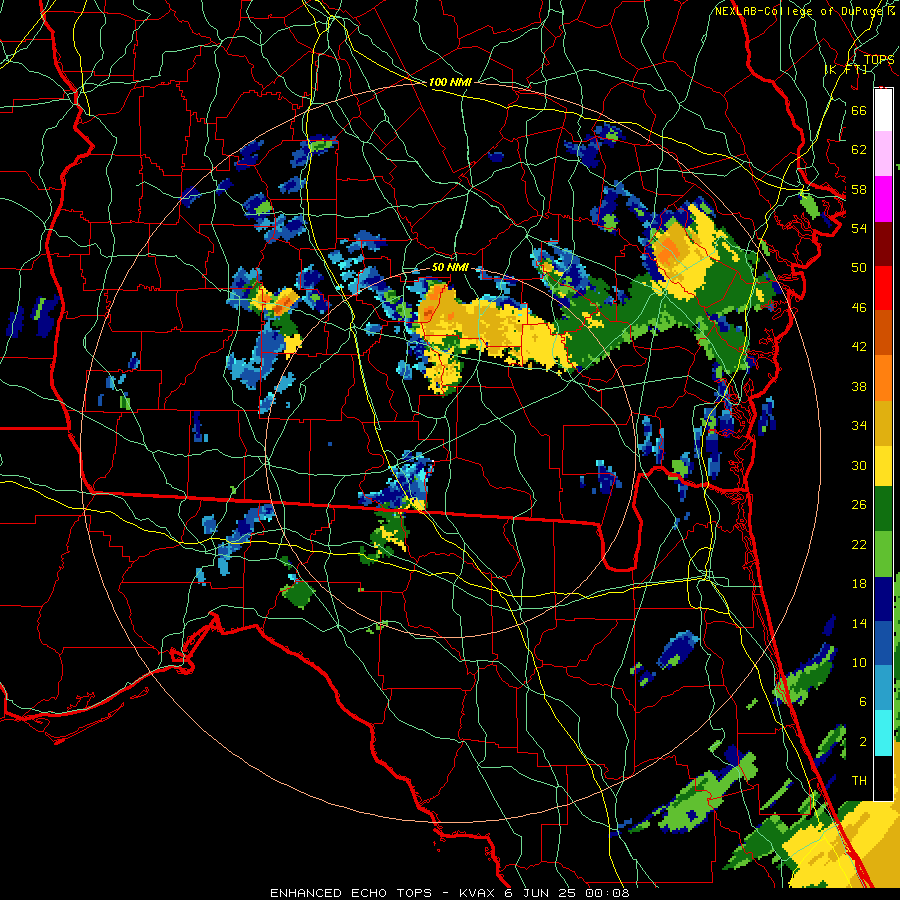
Task: Click the 58 legend value
Action: click(859, 189)
